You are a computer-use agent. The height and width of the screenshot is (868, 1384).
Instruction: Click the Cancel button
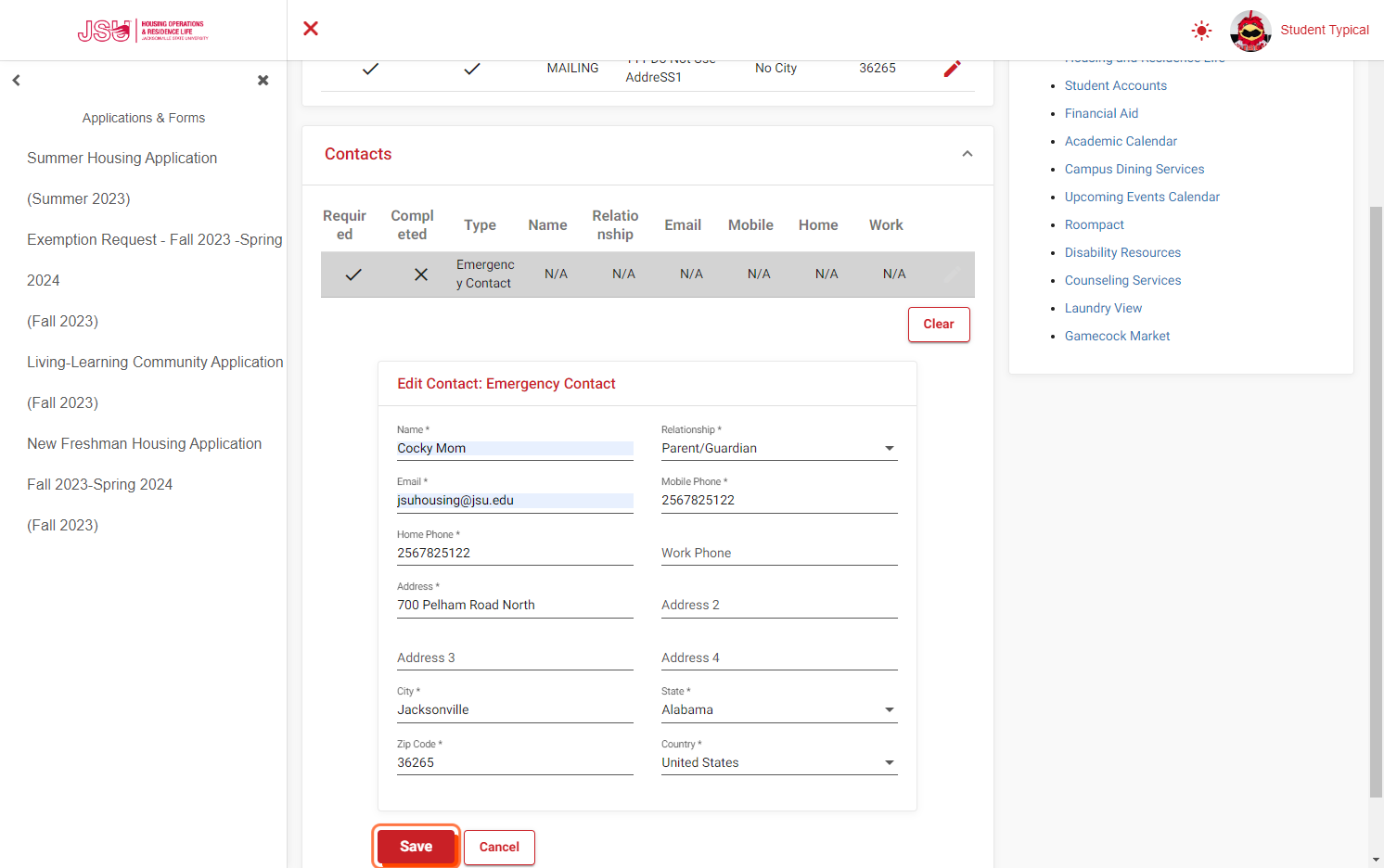[499, 848]
